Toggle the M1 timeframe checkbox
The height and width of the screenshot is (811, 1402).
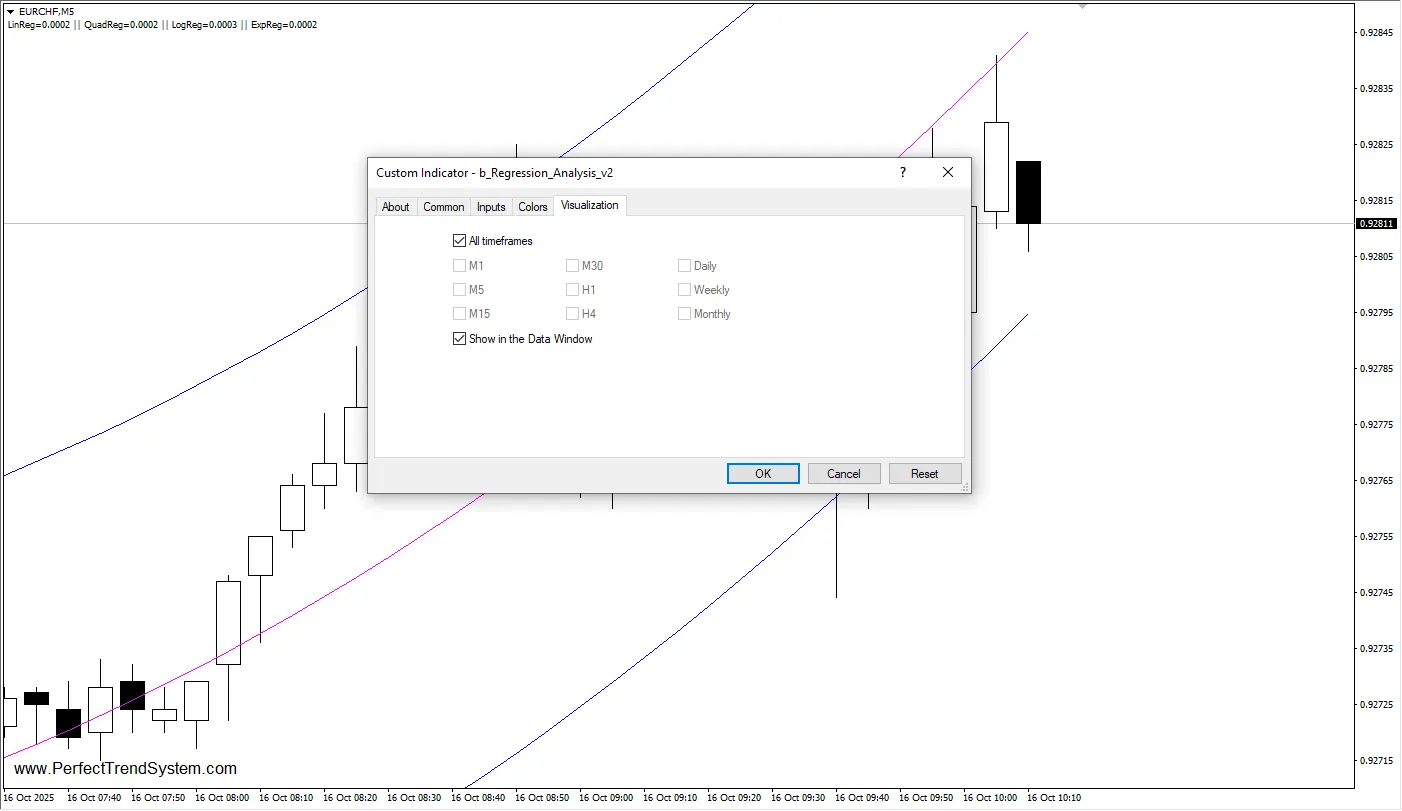click(459, 265)
